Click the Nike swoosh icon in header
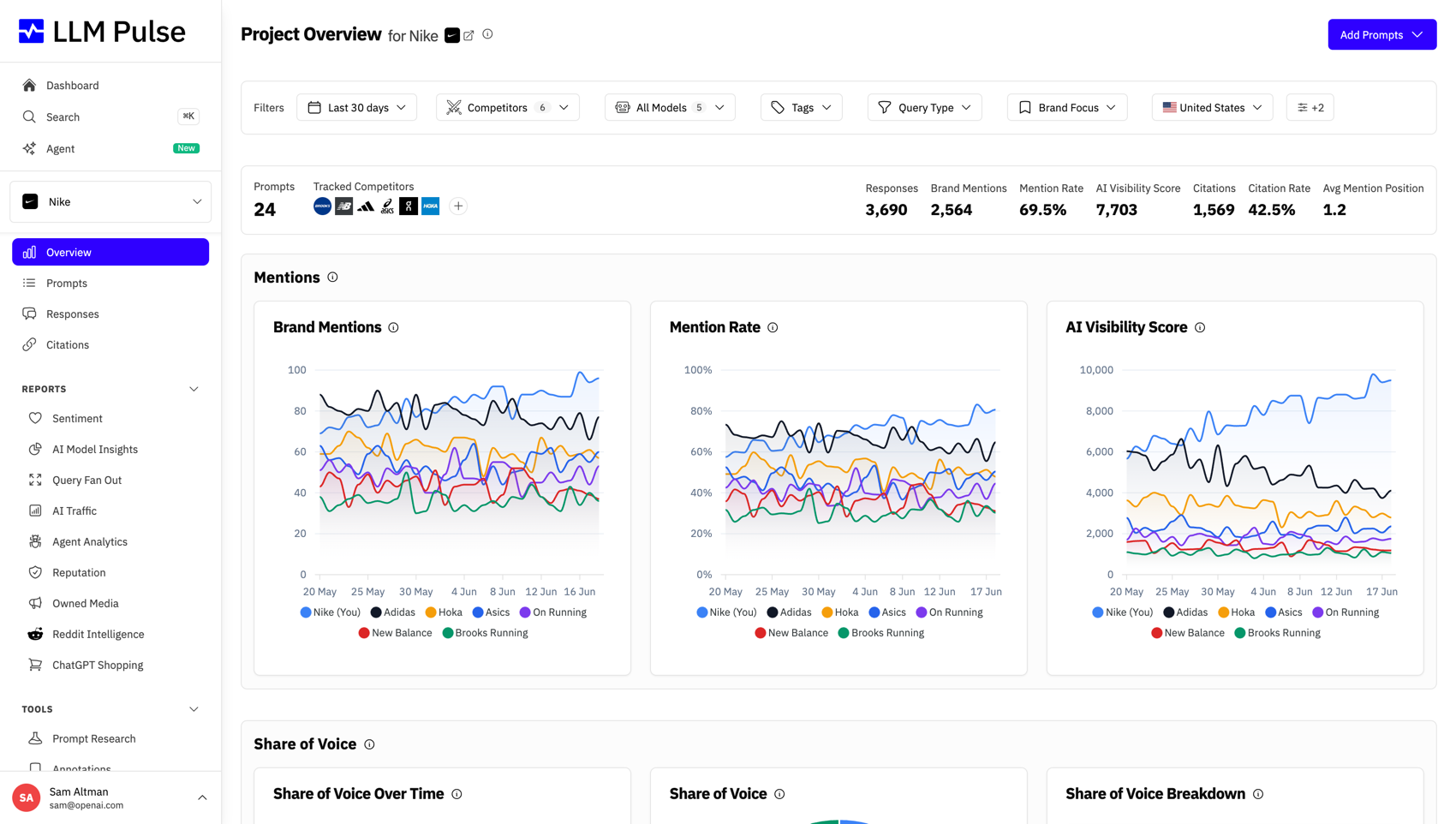The image size is (1456, 824). click(x=452, y=35)
